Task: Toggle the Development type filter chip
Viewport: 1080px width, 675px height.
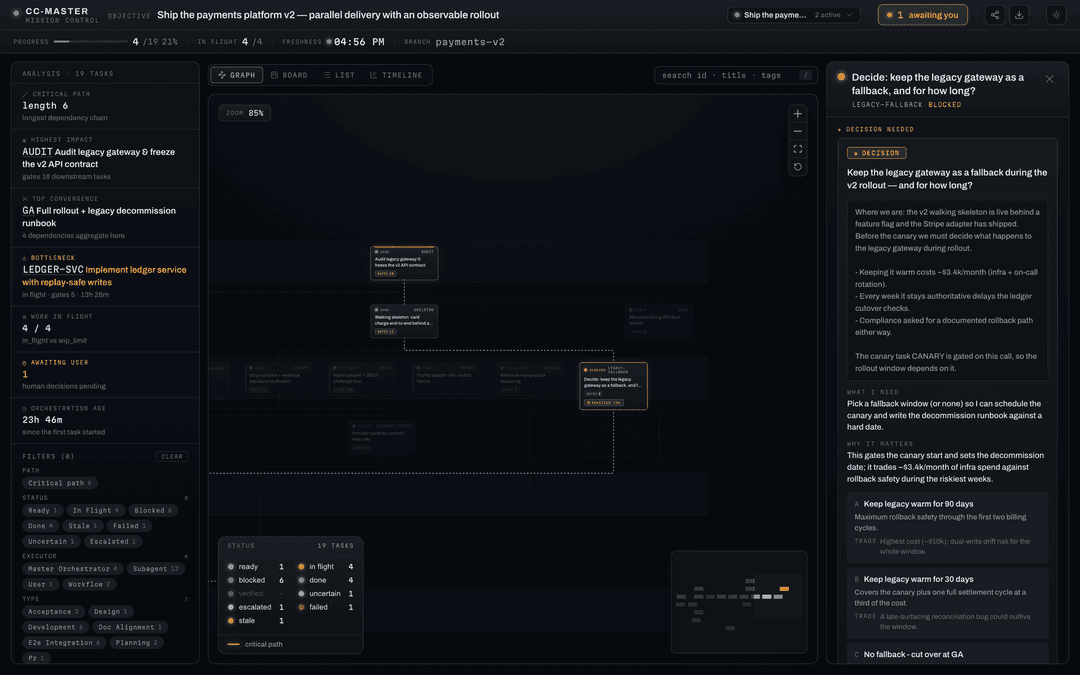Action: [55, 627]
